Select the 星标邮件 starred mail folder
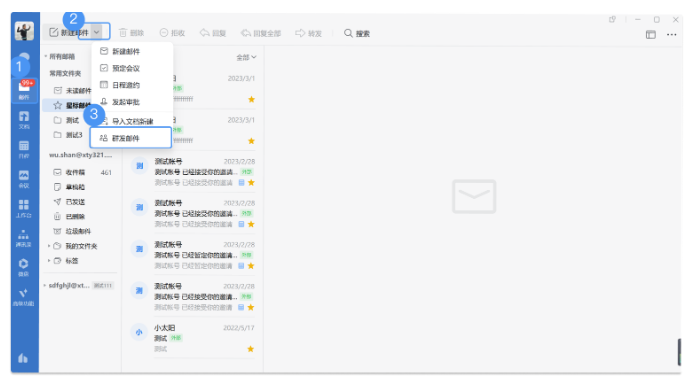The height and width of the screenshot is (380, 685). 68,105
